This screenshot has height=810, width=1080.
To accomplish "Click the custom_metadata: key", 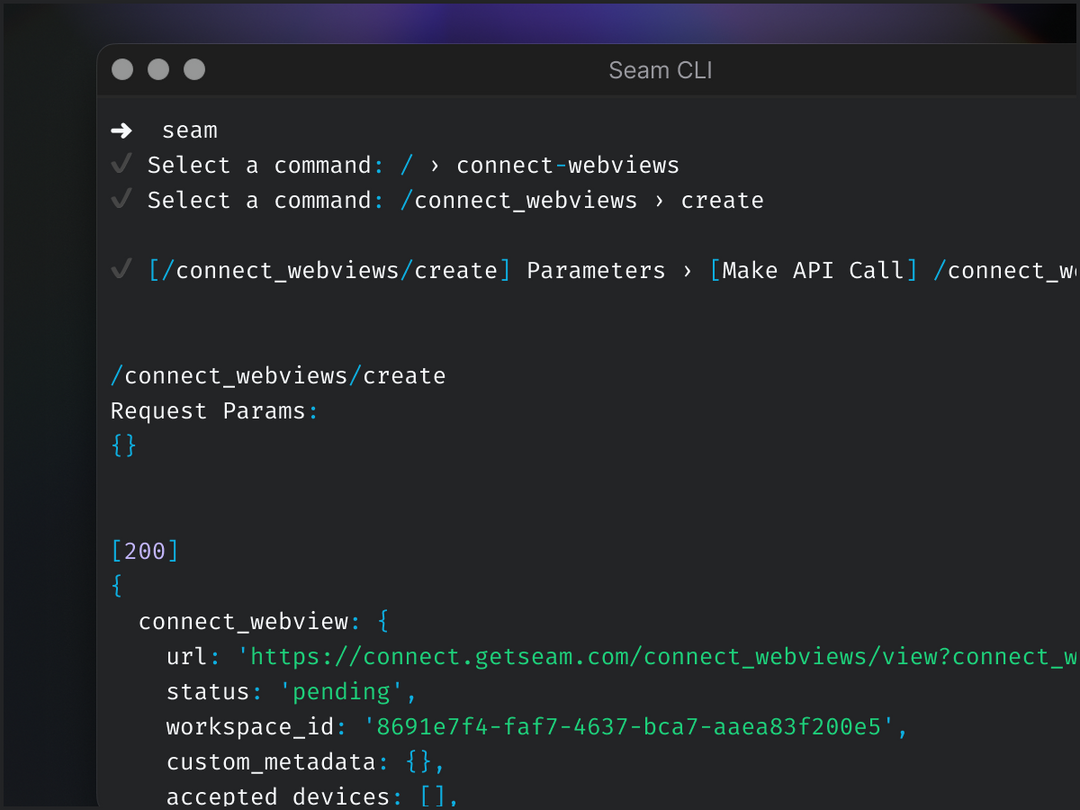I will click(x=277, y=762).
